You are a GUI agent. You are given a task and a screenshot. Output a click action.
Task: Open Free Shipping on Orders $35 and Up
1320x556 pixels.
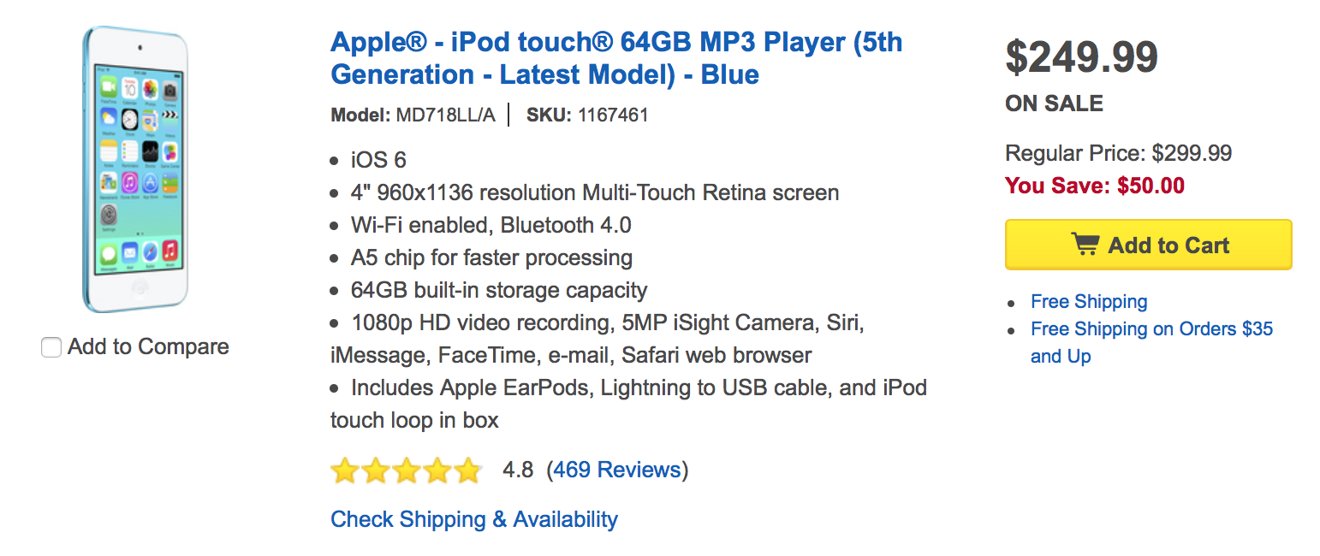pos(1151,342)
